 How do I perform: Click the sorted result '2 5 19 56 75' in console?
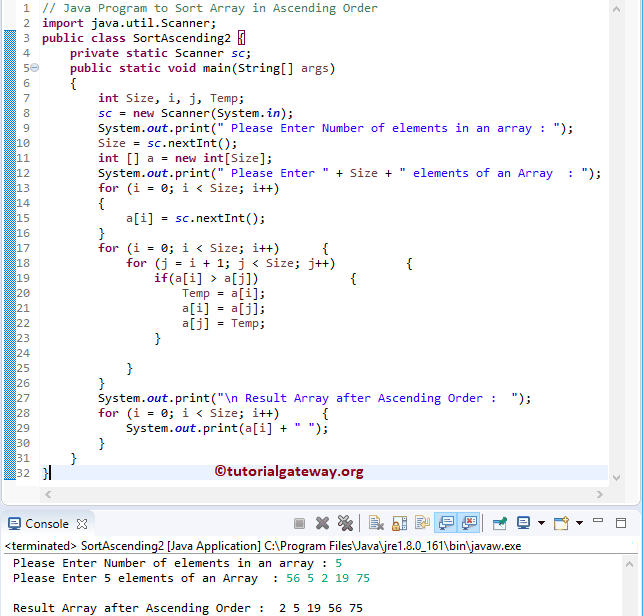point(321,608)
